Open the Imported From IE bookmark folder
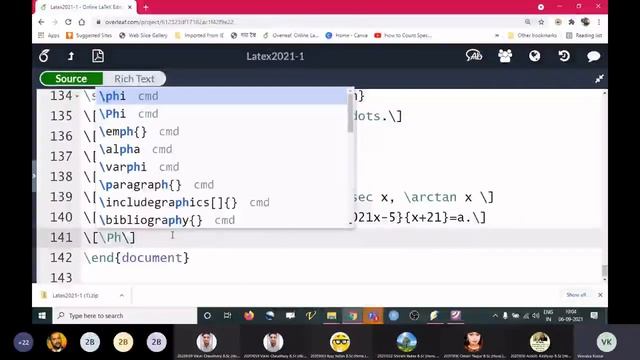640x360 pixels. click(x=199, y=36)
